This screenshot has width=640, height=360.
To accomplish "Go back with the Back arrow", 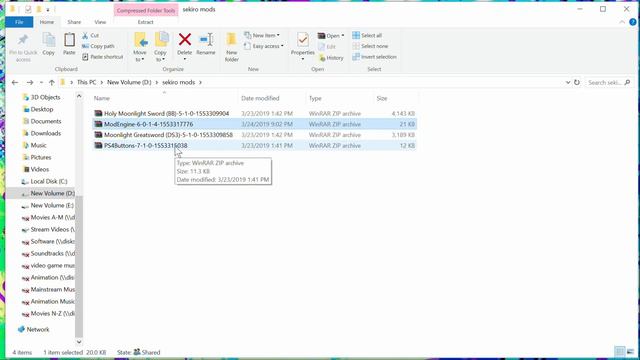I will pos(15,82).
